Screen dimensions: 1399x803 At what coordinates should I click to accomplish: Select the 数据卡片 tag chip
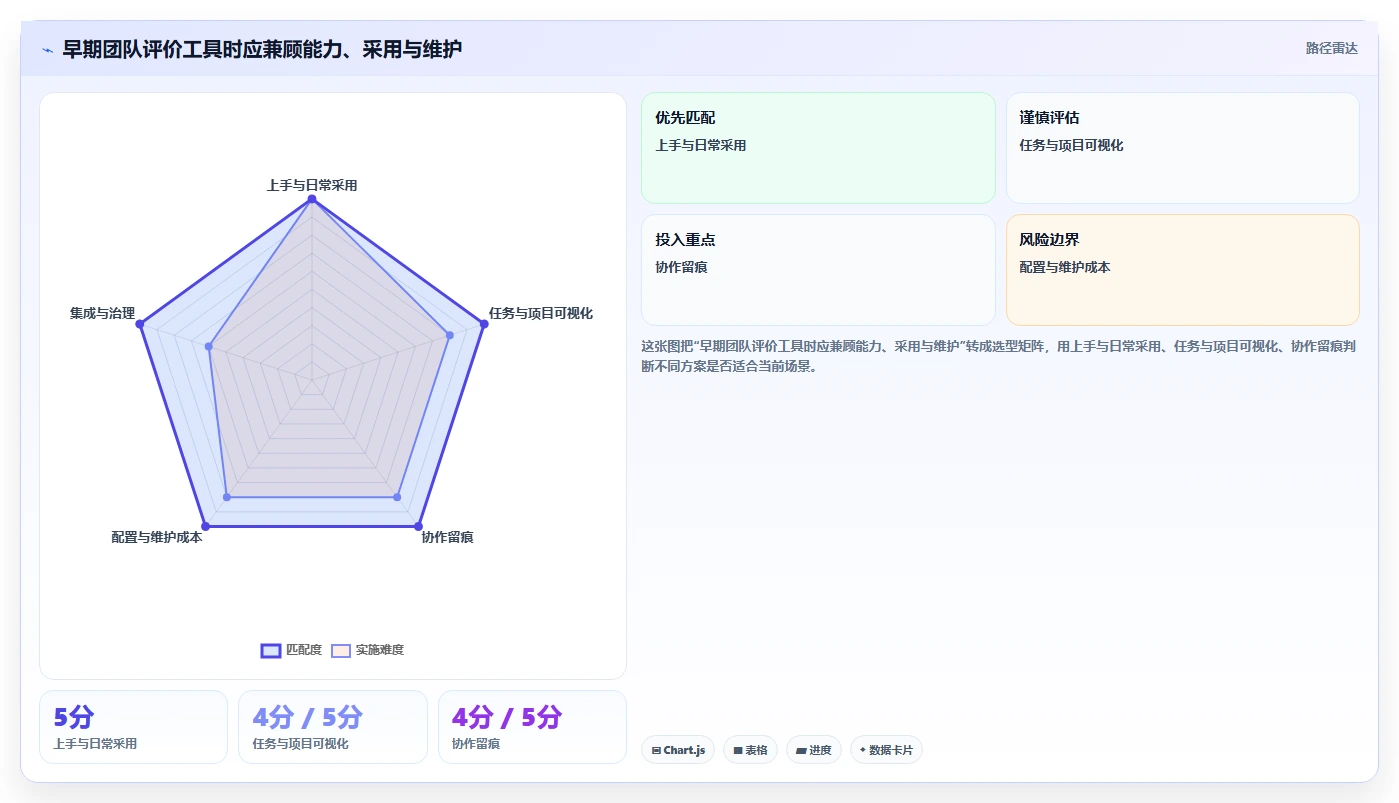pos(886,750)
